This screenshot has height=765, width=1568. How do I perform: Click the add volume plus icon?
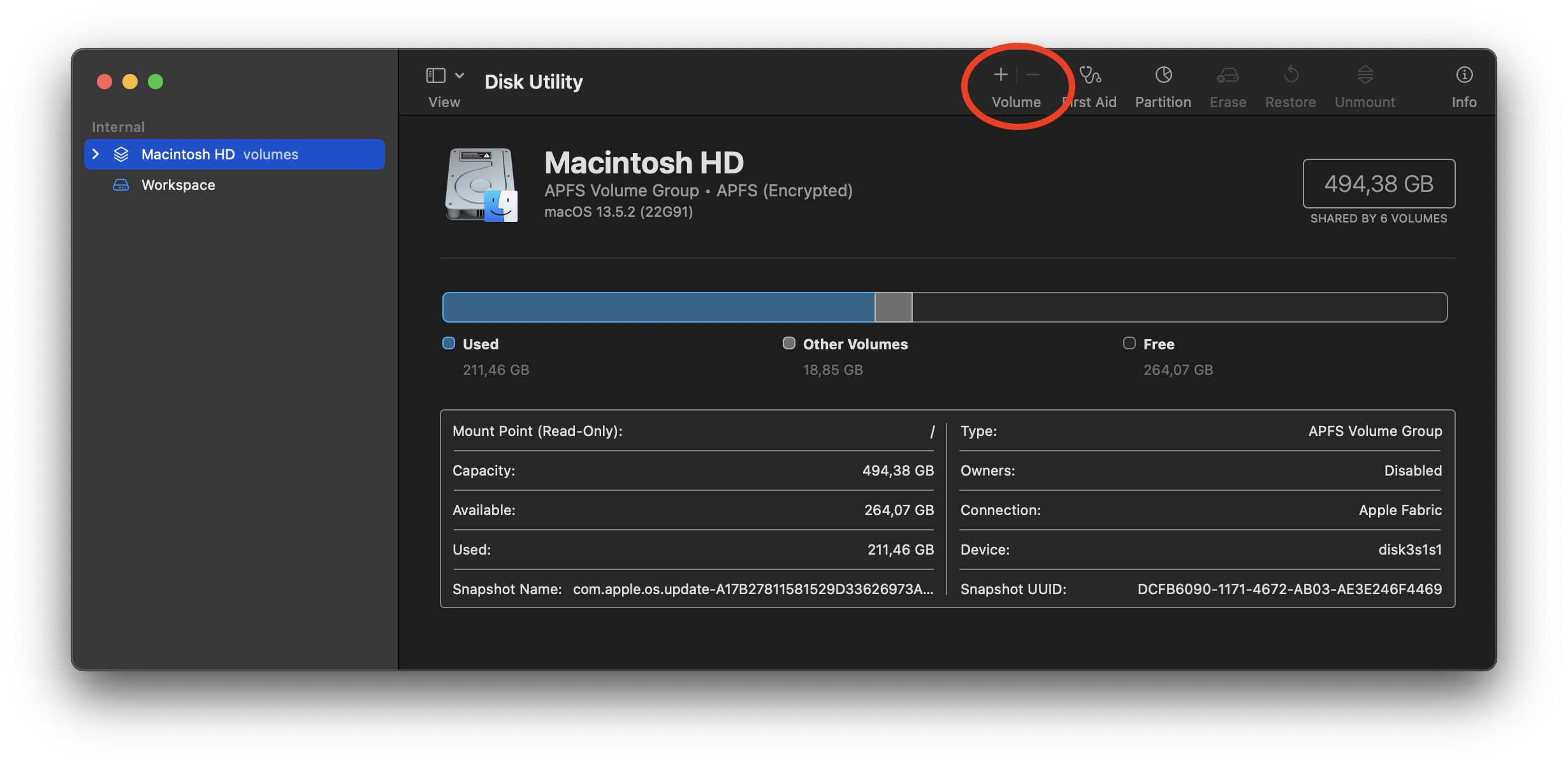click(x=1001, y=75)
